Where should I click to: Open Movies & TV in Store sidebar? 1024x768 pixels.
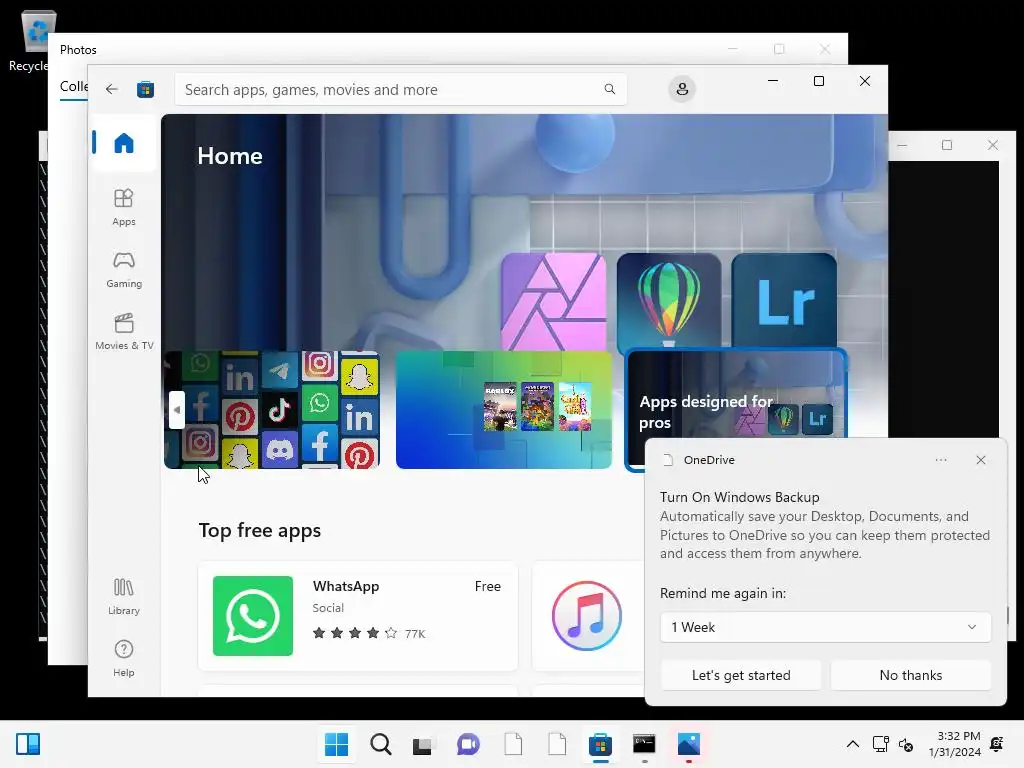click(123, 331)
